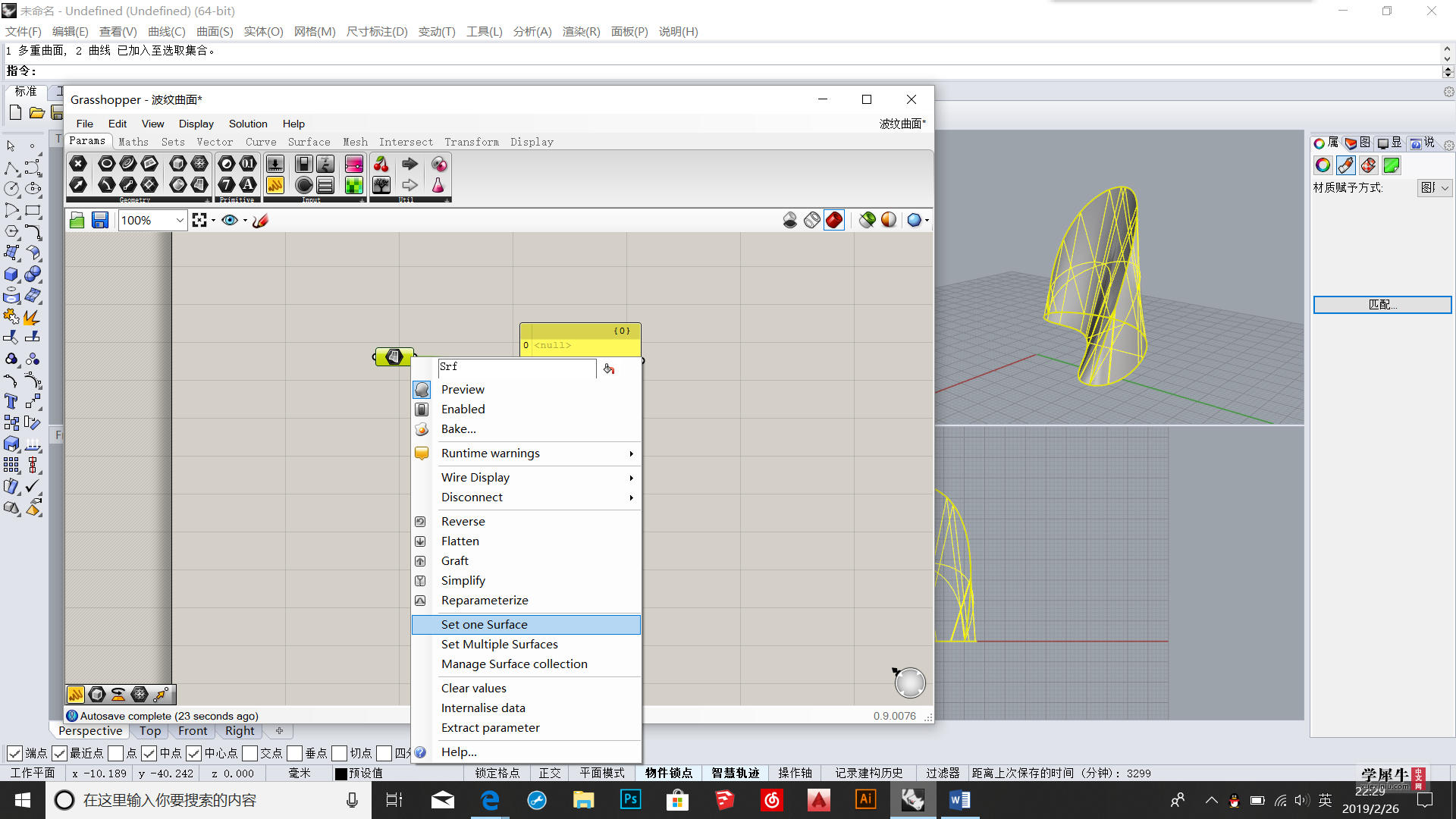Click the Zoom extents icon in Grasshopper
The width and height of the screenshot is (1456, 819).
(199, 220)
